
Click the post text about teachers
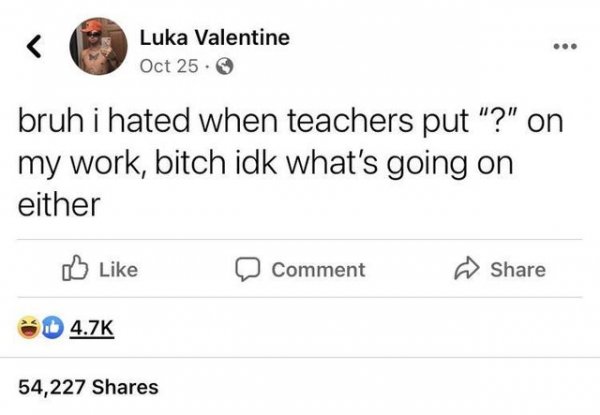[x=290, y=162]
